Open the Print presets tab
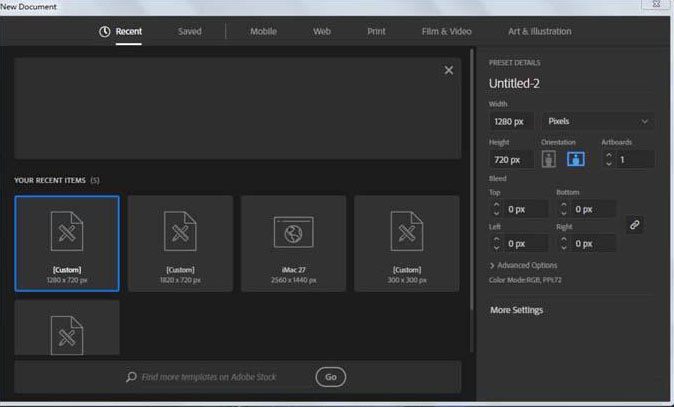Viewport: 674px width, 407px height. [376, 31]
